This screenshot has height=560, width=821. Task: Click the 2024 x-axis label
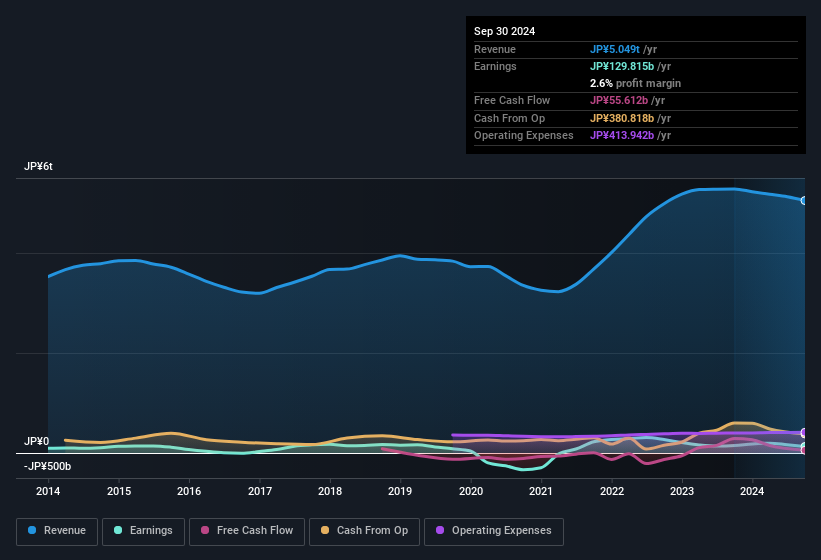pyautogui.click(x=752, y=491)
